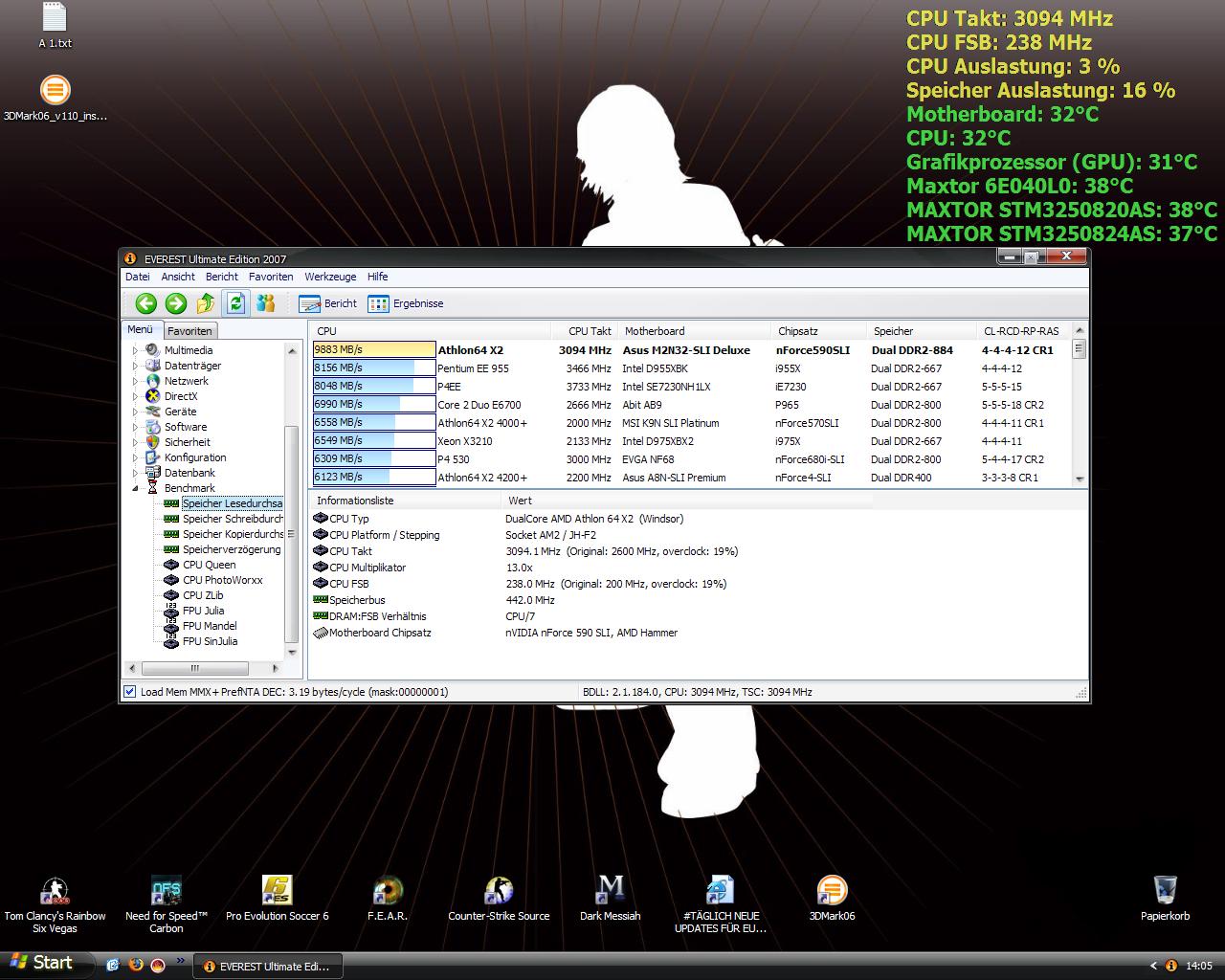
Task: Select the Sicherheit shield icon
Action: pyautogui.click(x=152, y=442)
